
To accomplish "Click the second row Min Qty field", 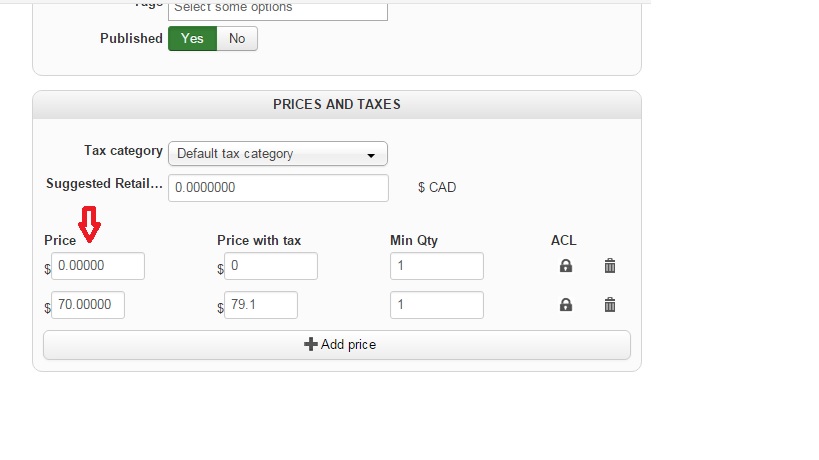I will (x=436, y=305).
